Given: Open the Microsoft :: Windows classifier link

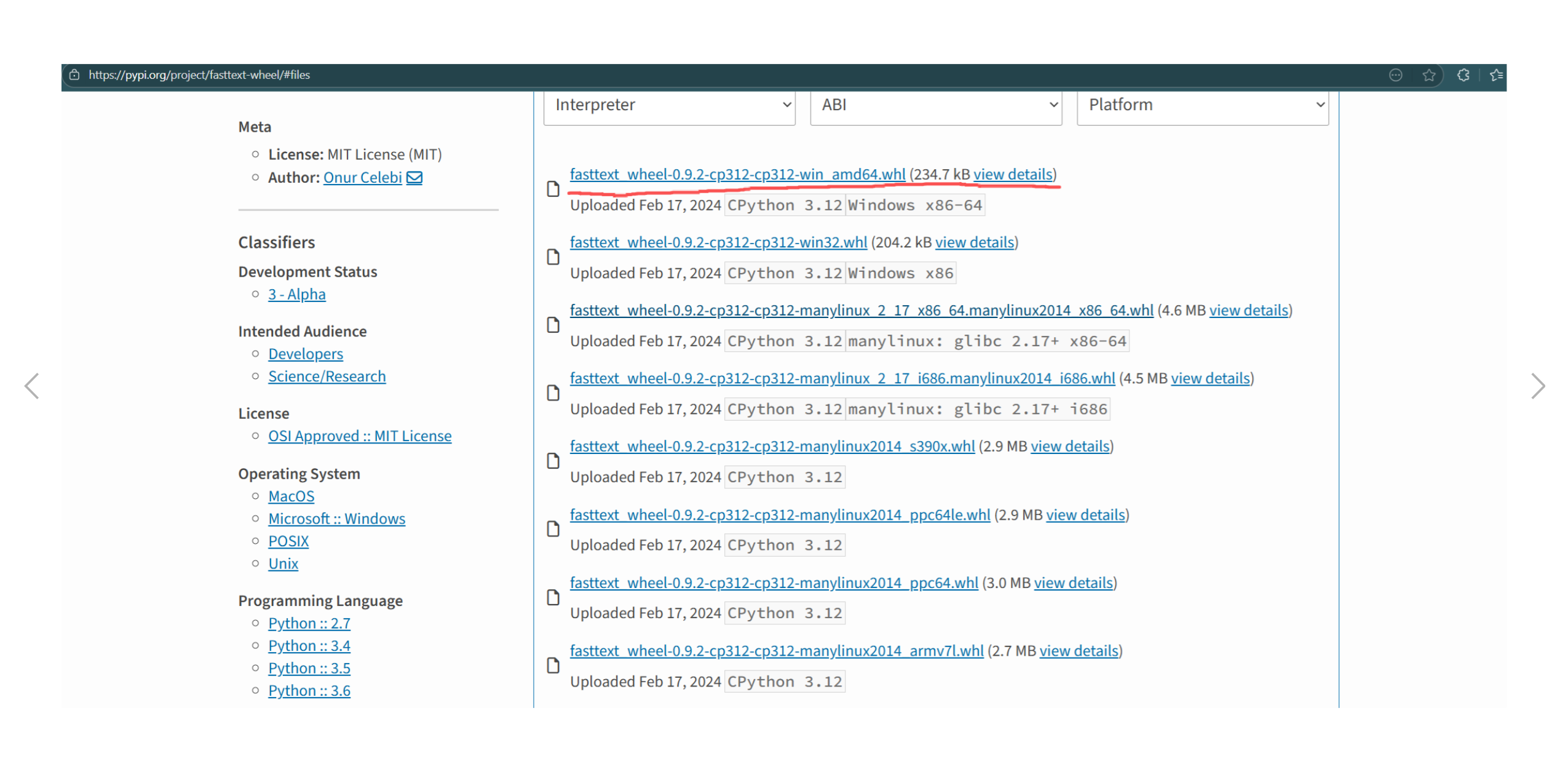Looking at the screenshot, I should (x=336, y=519).
